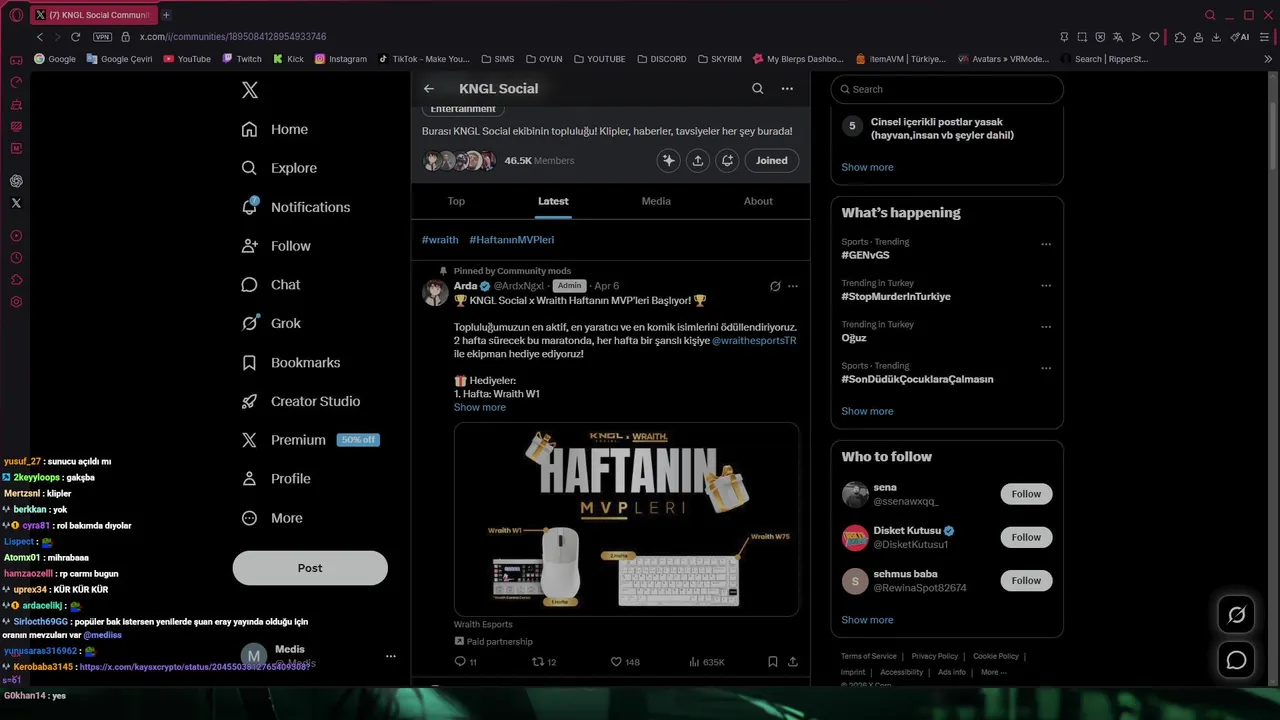Open options for #StopMurderInTurkiye trend

(x=1046, y=285)
